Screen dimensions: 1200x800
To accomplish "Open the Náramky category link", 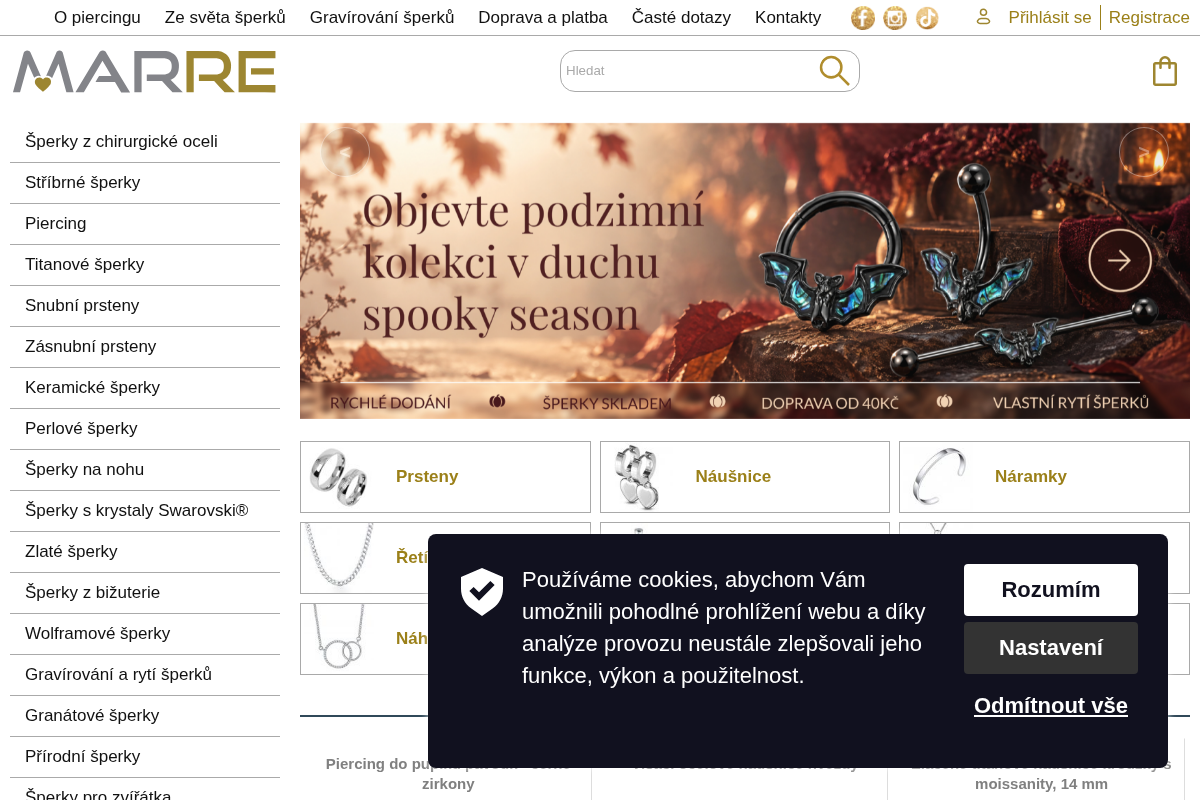I will (1031, 477).
